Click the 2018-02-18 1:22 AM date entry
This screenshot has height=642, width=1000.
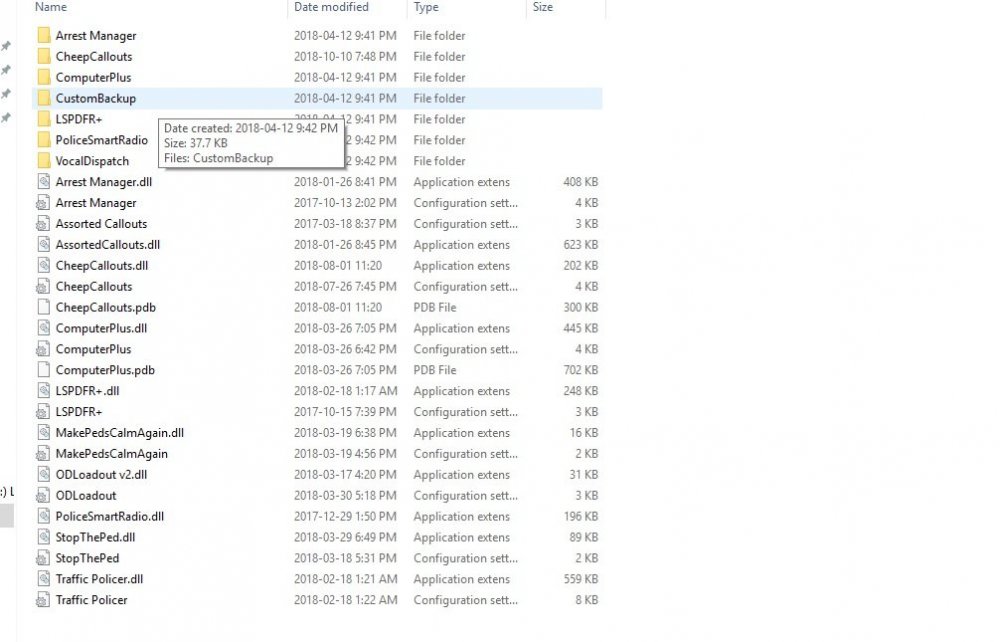tap(345, 600)
